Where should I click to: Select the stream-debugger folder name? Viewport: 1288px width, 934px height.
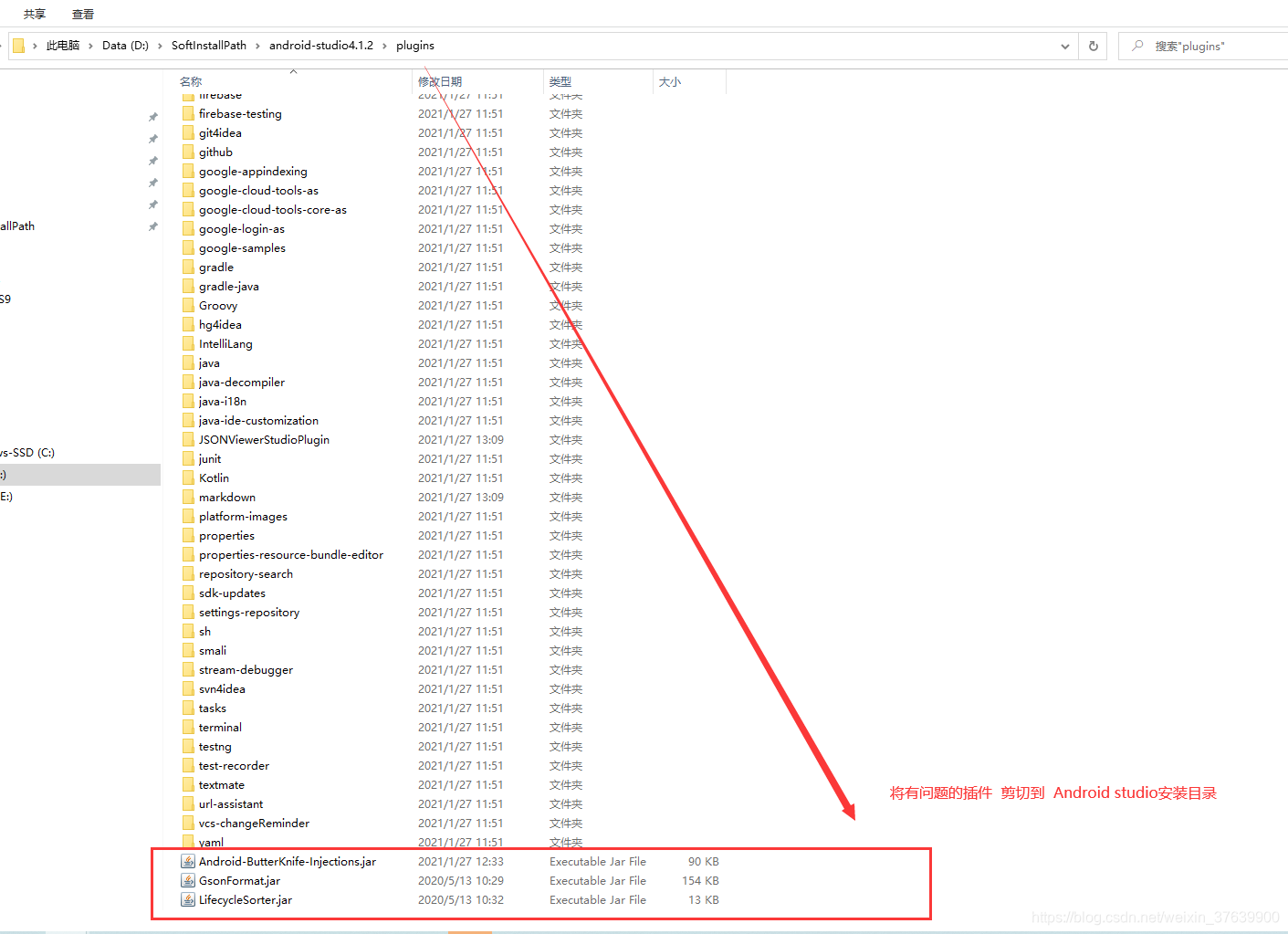tap(246, 670)
